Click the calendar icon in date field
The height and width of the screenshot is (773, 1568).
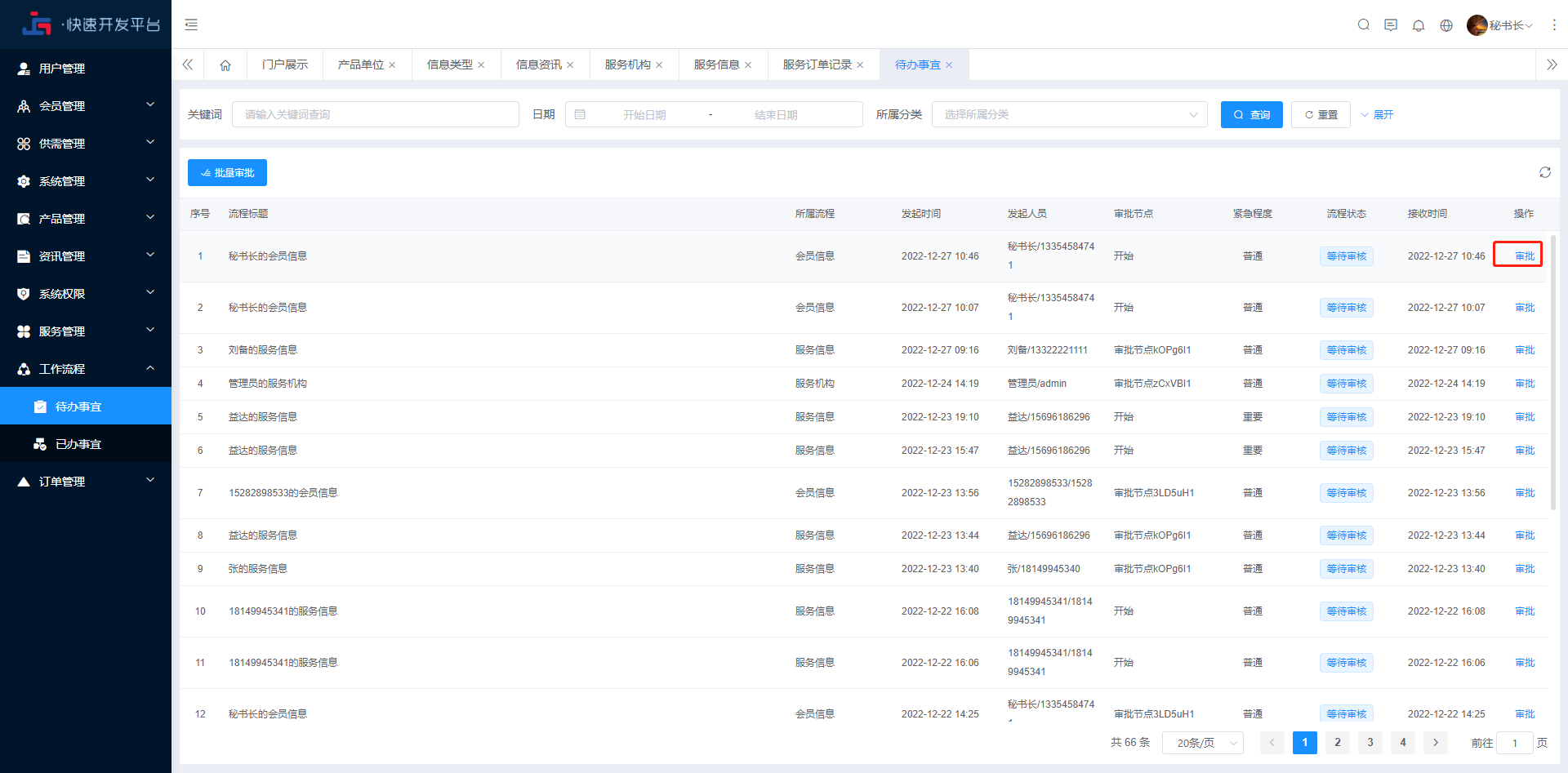click(x=580, y=114)
